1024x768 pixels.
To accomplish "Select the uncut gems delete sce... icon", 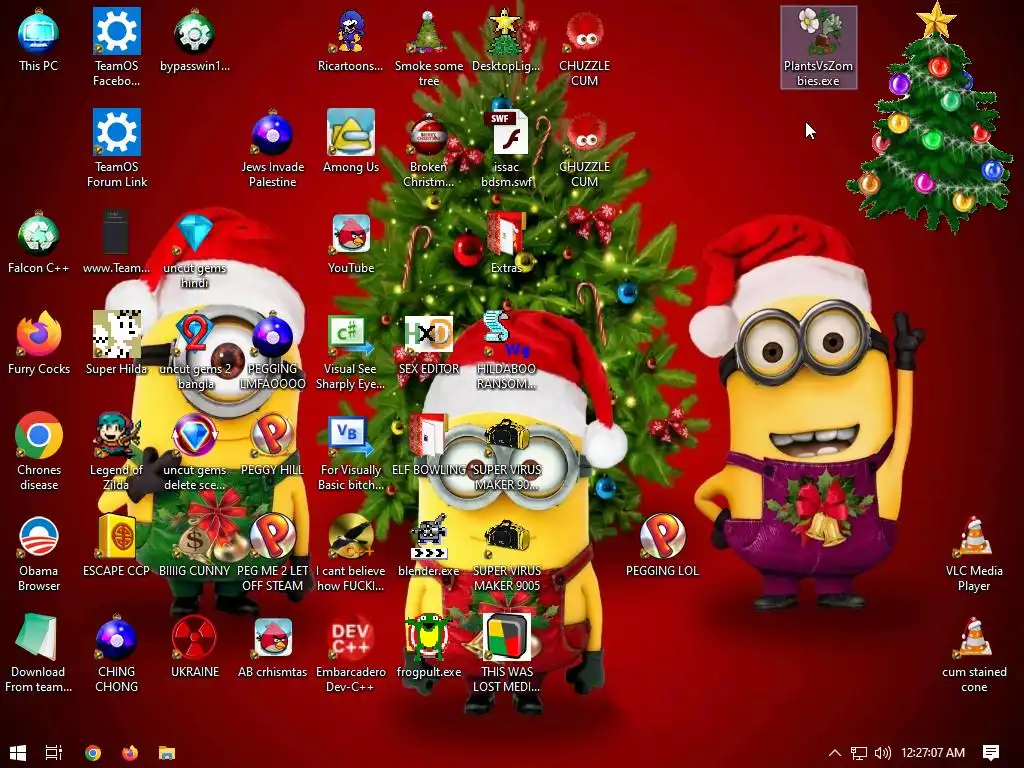I will (195, 453).
